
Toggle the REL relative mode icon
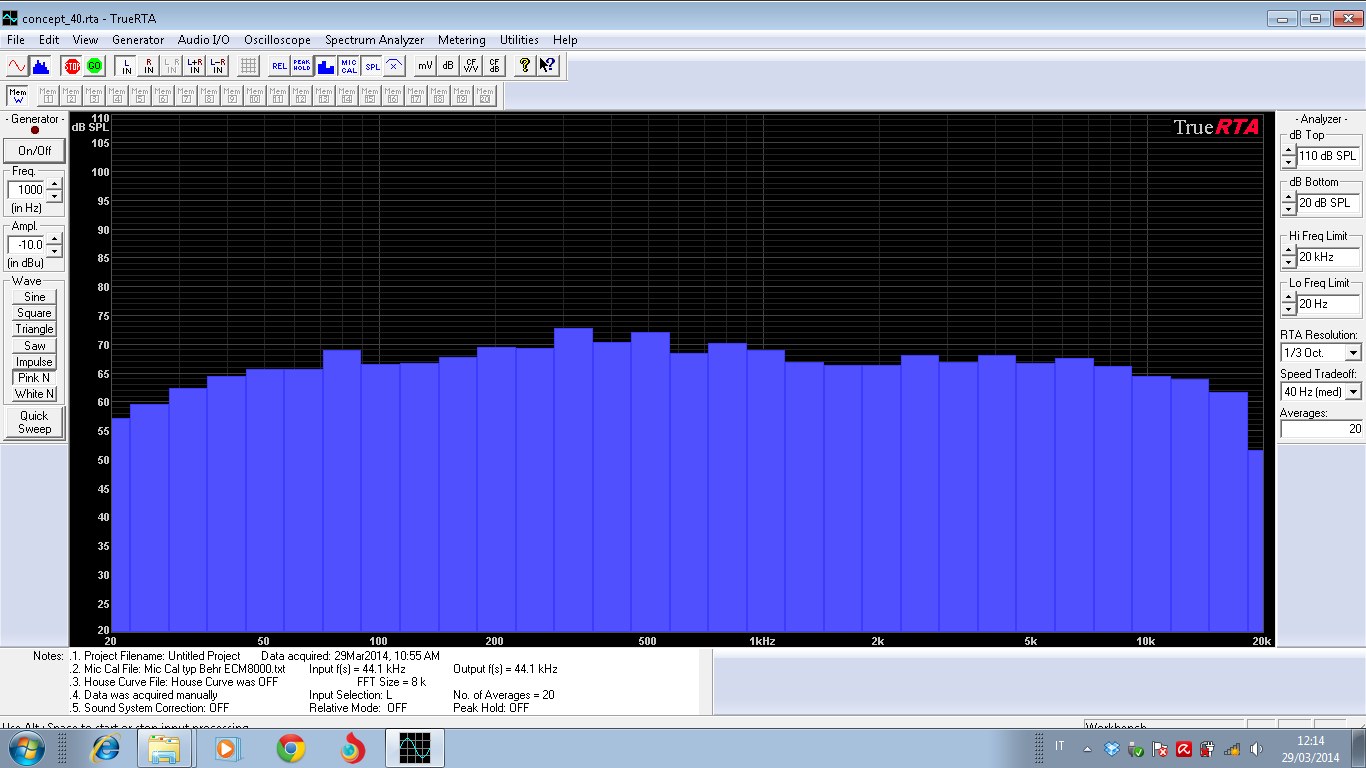pos(279,66)
